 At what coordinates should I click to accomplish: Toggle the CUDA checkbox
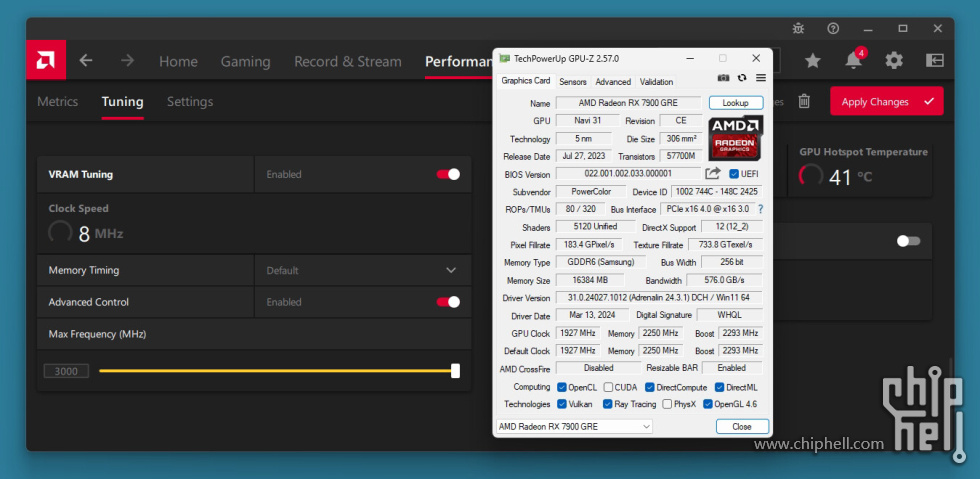[x=608, y=387]
